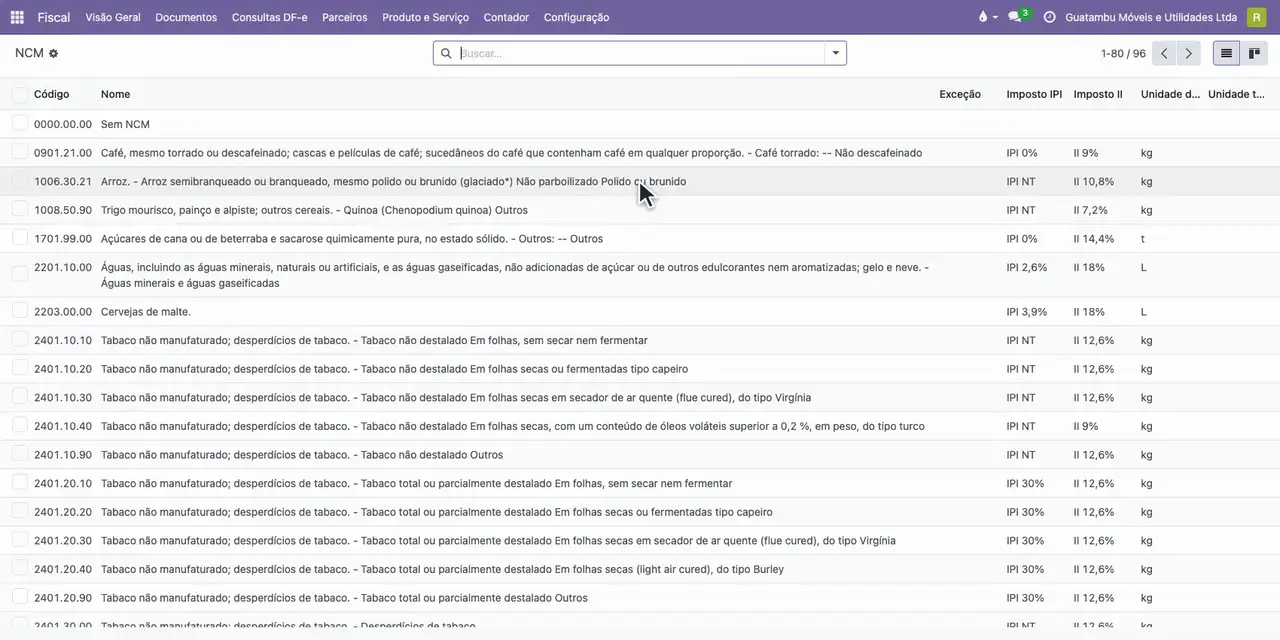Open Tabaco tipo Burley row

640,569
